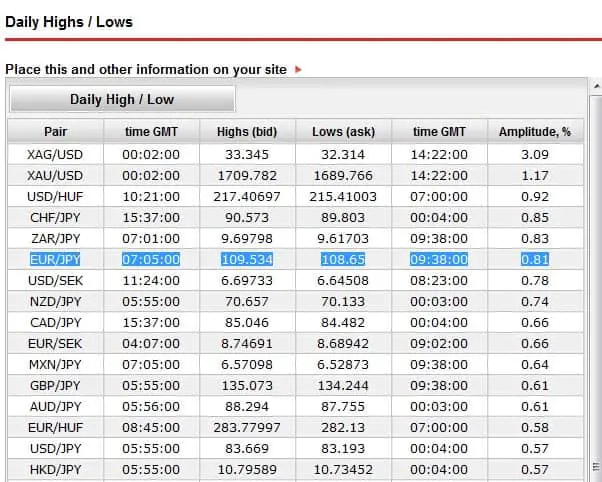
Task: Select the MXN/JPY pair cell
Action: click(x=55, y=364)
